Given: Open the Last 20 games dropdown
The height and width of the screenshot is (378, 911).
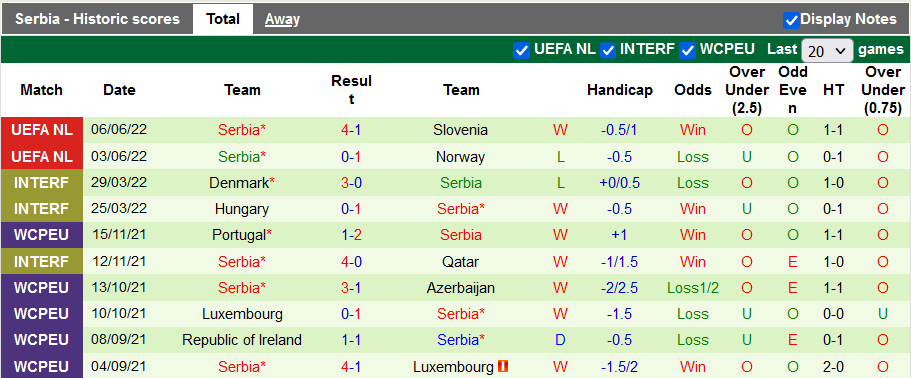Looking at the screenshot, I should coord(827,51).
